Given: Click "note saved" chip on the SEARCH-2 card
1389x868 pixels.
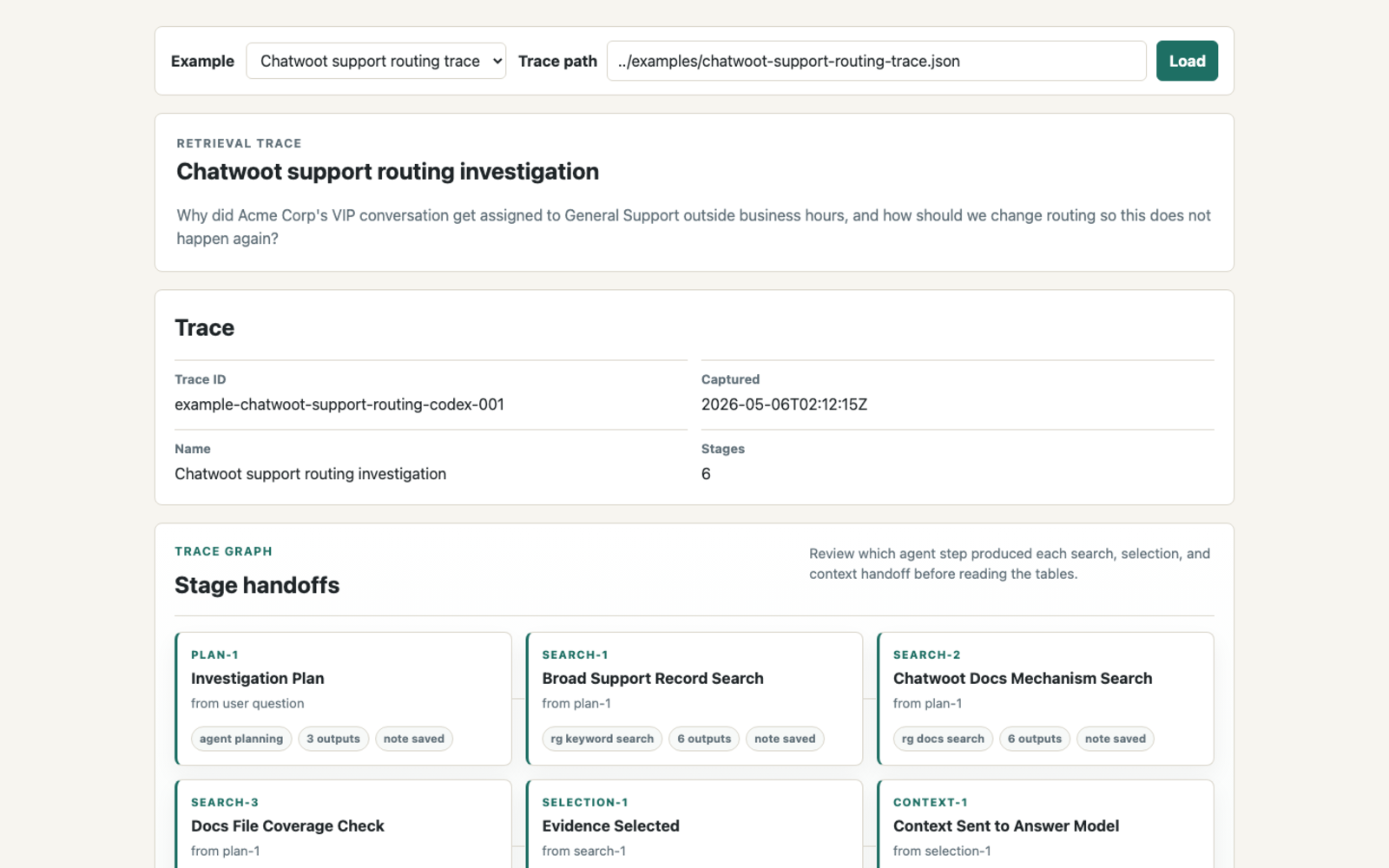Looking at the screenshot, I should pyautogui.click(x=1116, y=739).
